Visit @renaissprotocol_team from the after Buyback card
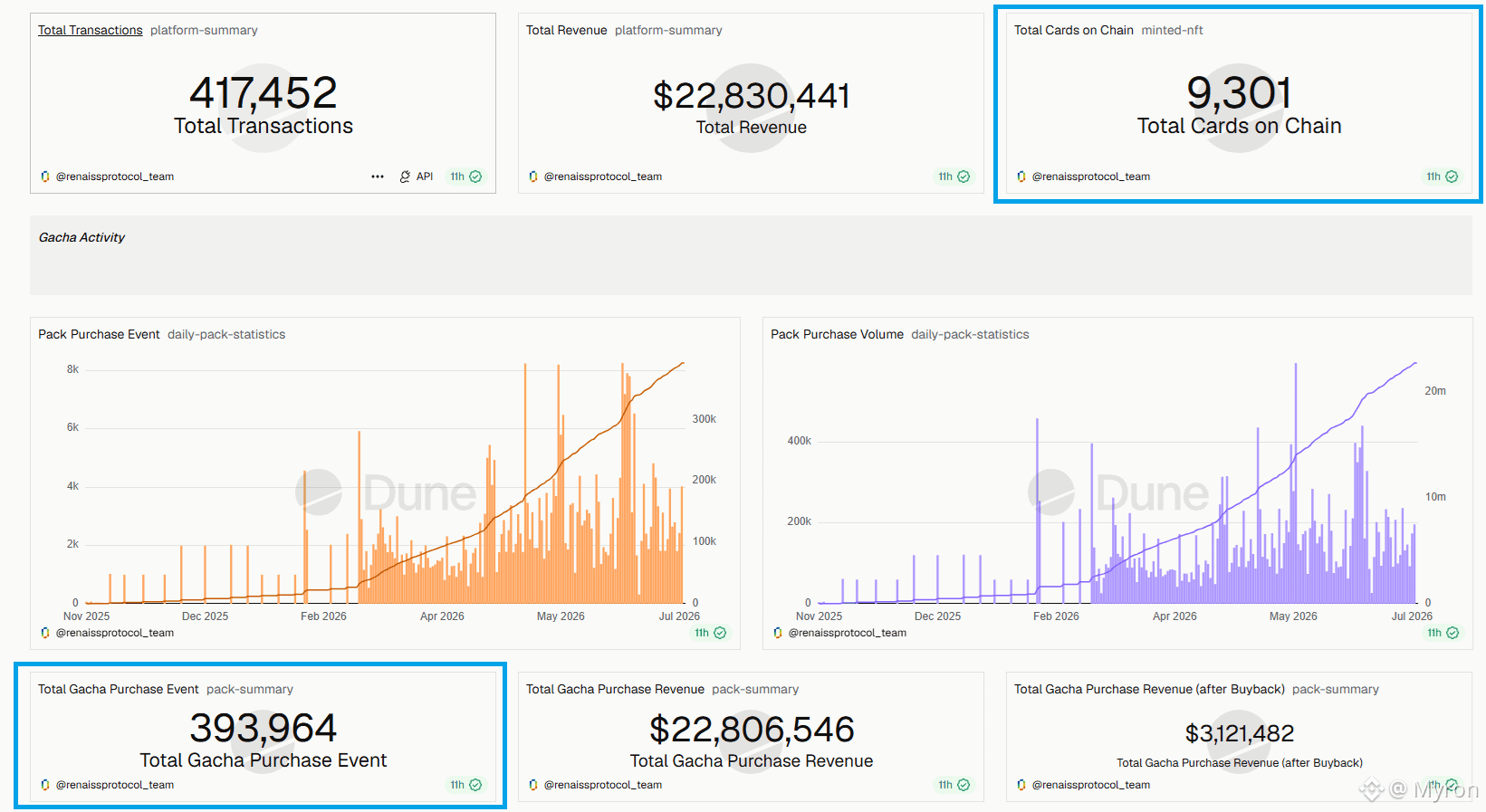The height and width of the screenshot is (812, 1486). tap(1091, 785)
